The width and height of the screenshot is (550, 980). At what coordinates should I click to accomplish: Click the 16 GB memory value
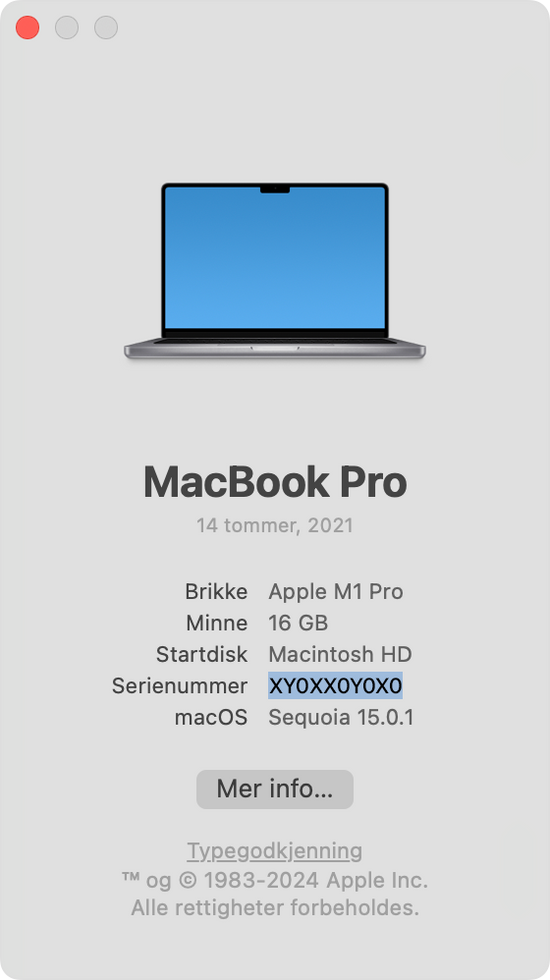pyautogui.click(x=298, y=623)
